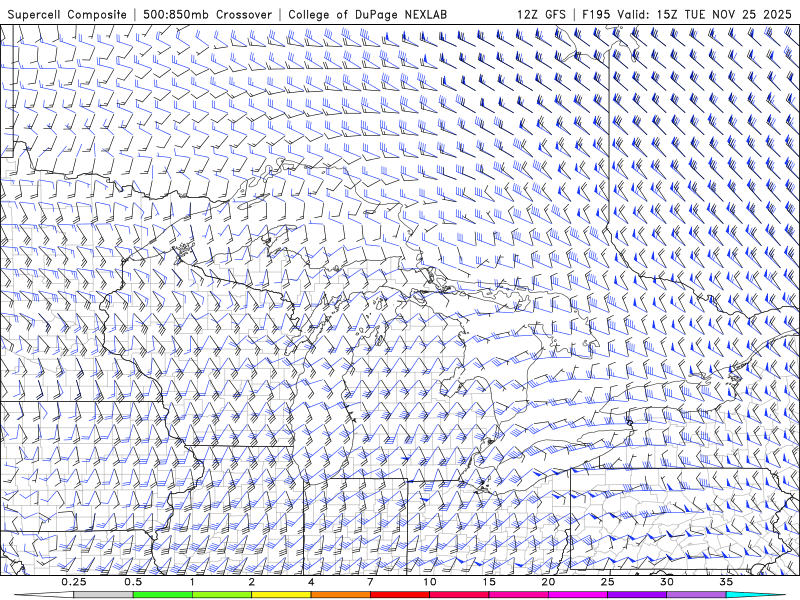Click the "35" legend scale value
Screen dimensions: 800x600
click(726, 582)
